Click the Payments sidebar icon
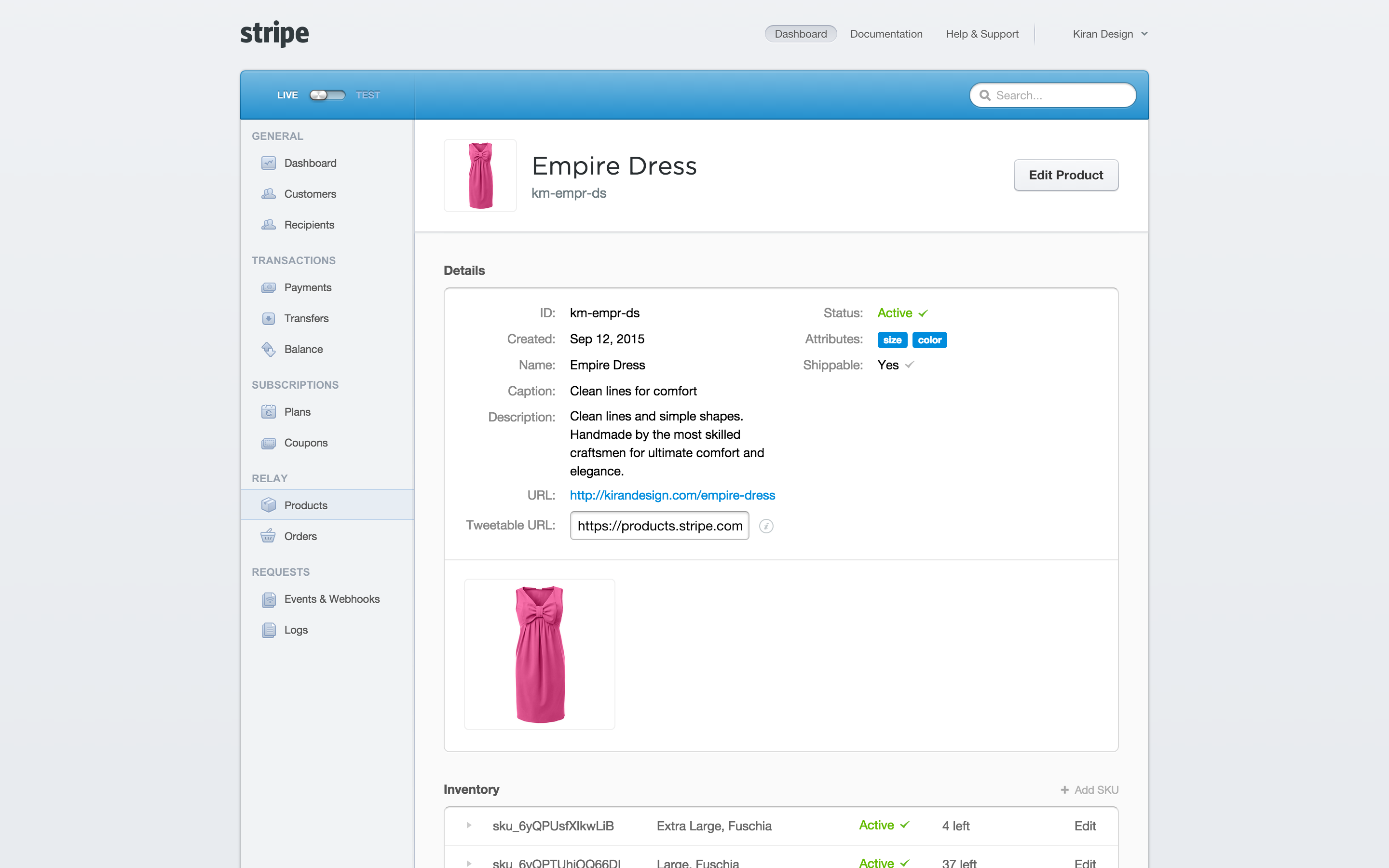Screen dimensions: 1389x868 [x=269, y=287]
